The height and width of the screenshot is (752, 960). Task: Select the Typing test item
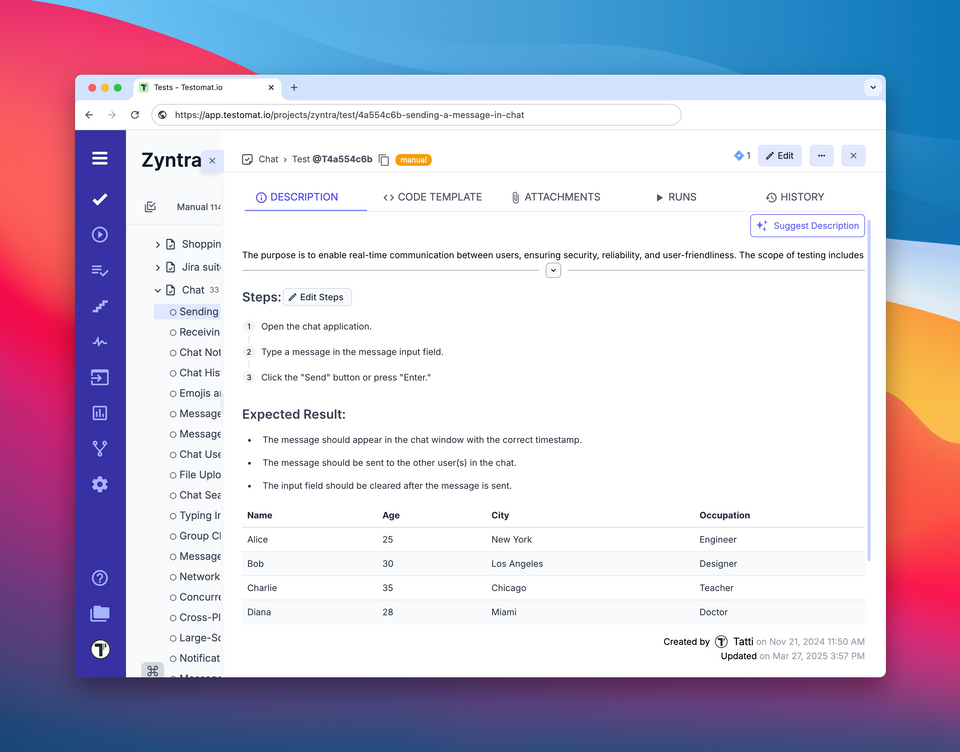coord(195,516)
